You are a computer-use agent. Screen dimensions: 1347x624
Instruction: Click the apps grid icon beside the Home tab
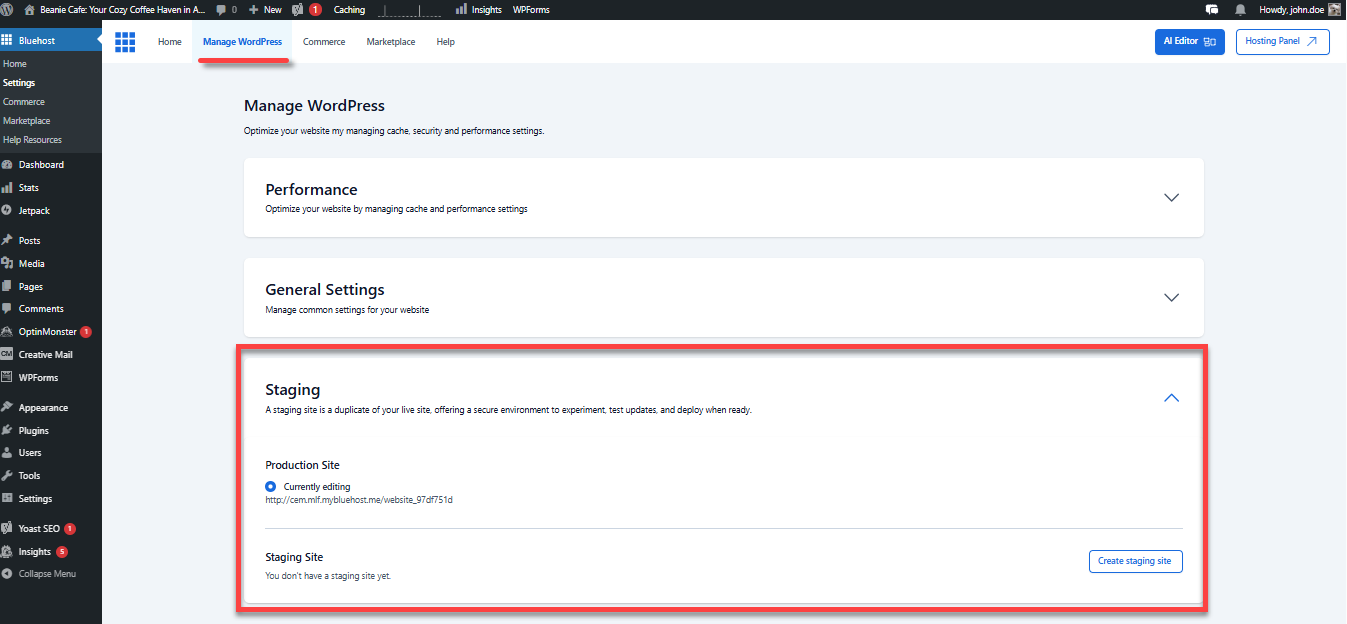pos(124,42)
